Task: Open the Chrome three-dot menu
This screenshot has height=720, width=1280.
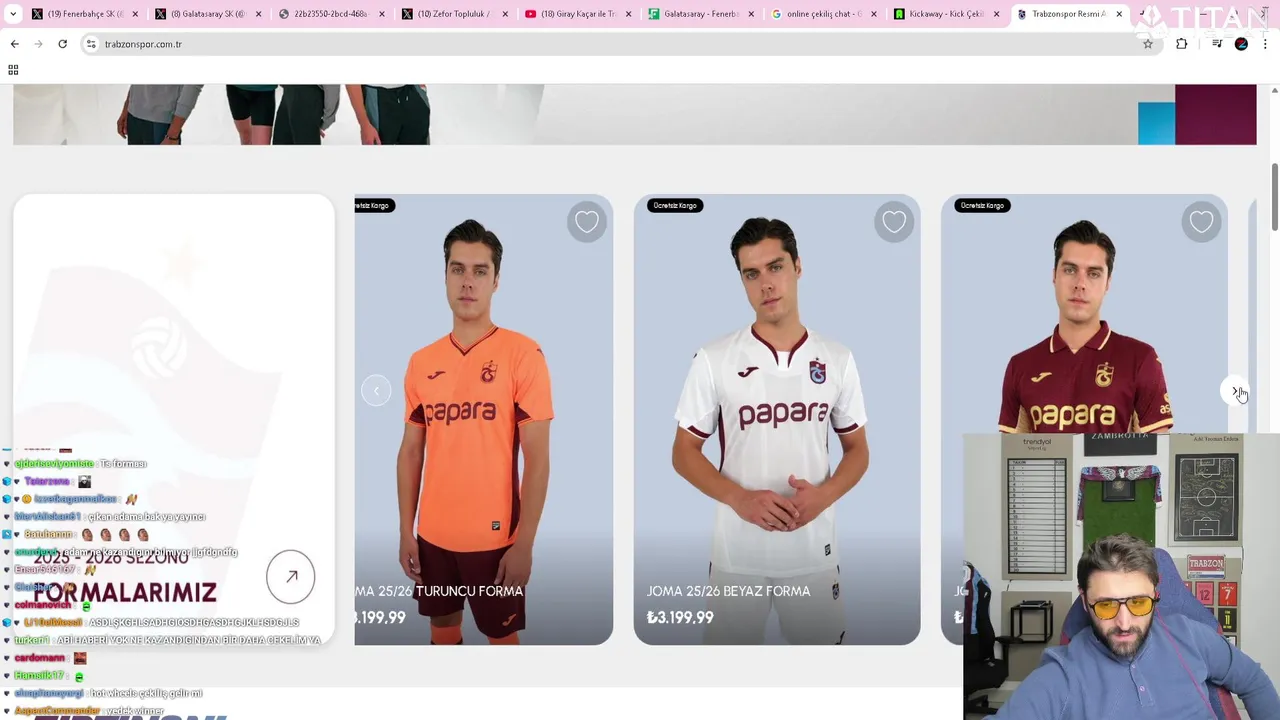Action: point(1266,44)
